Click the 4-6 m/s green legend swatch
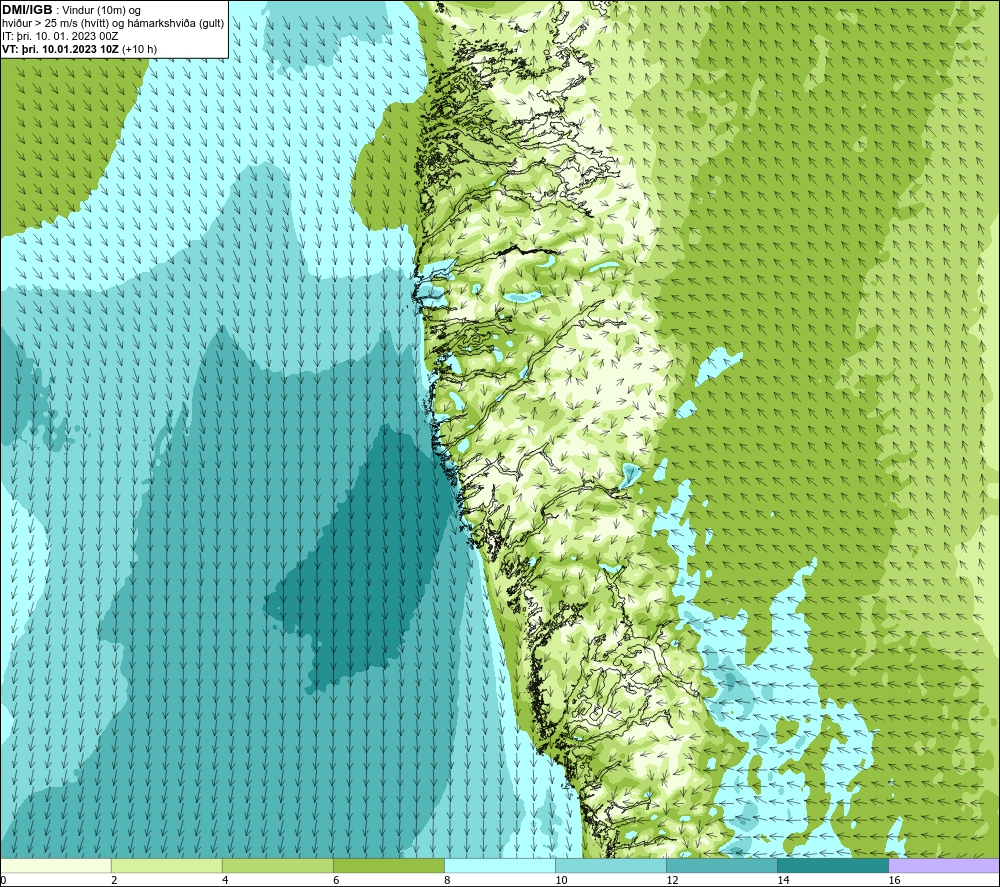This screenshot has width=1000, height=887. [278, 866]
